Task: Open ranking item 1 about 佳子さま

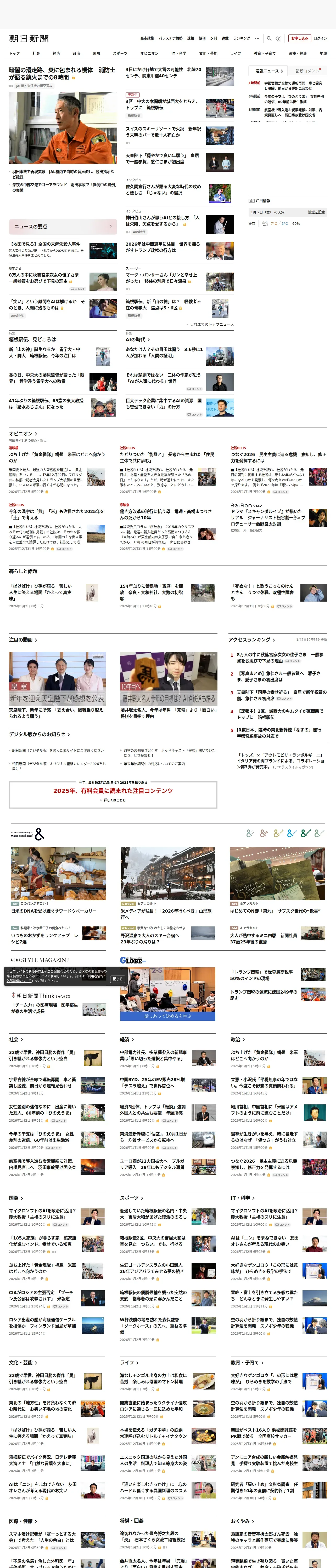Action: click(280, 658)
